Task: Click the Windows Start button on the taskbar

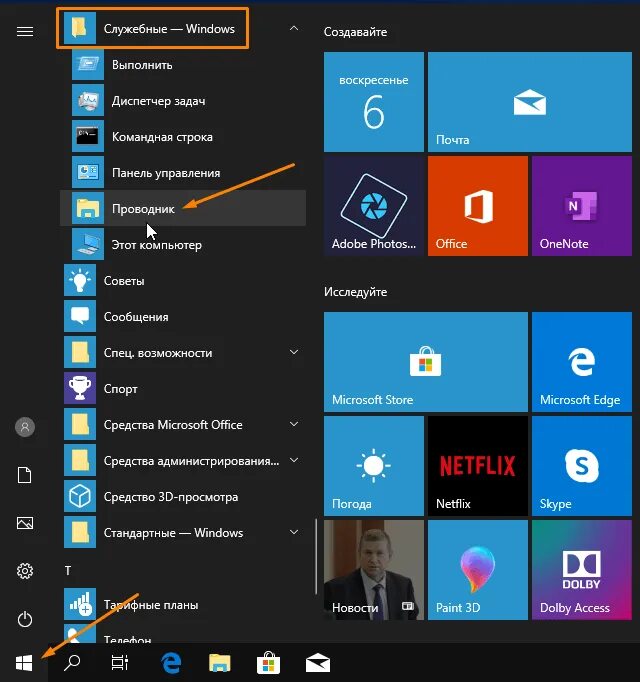Action: 24,663
